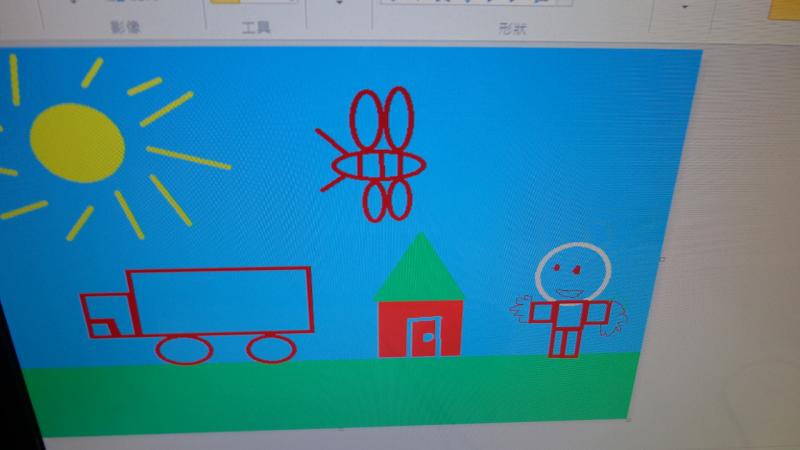Click the white-outlined head of the figure
The width and height of the screenshot is (800, 450).
coord(573,272)
